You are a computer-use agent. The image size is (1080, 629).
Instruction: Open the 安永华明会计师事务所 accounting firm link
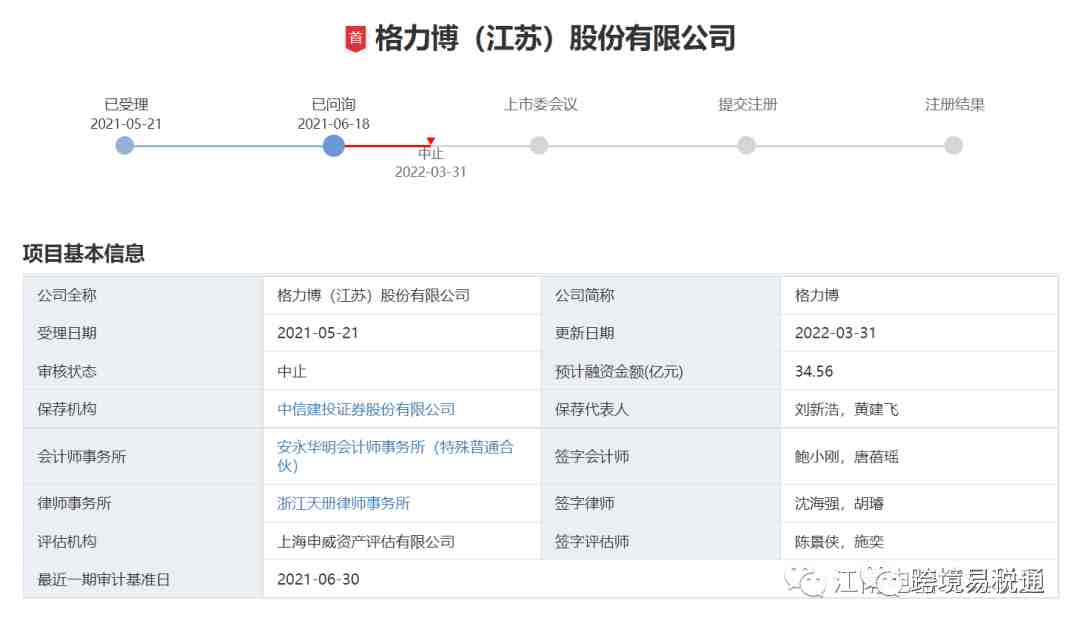click(395, 456)
